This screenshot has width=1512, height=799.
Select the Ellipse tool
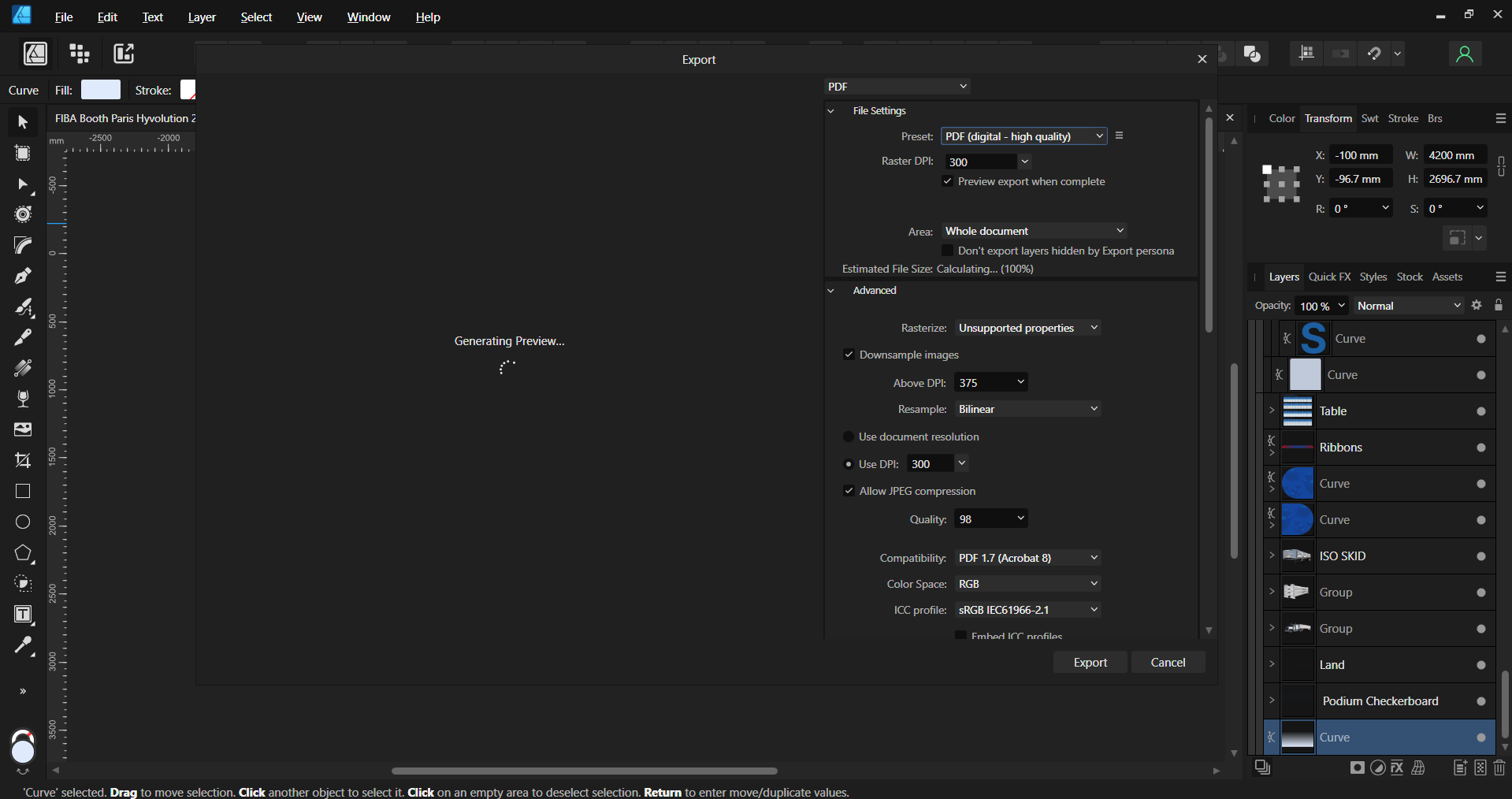(x=23, y=522)
